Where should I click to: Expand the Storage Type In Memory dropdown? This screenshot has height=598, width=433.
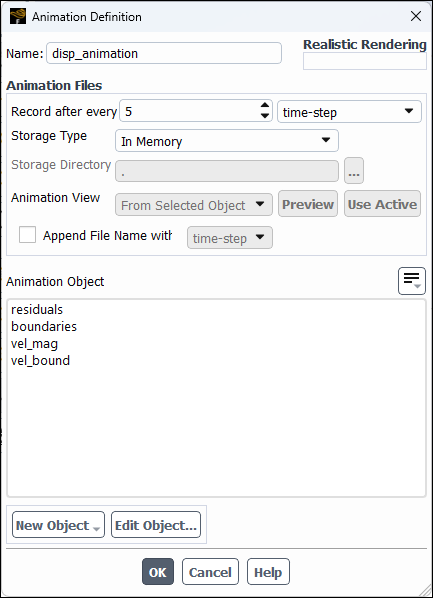click(227, 141)
